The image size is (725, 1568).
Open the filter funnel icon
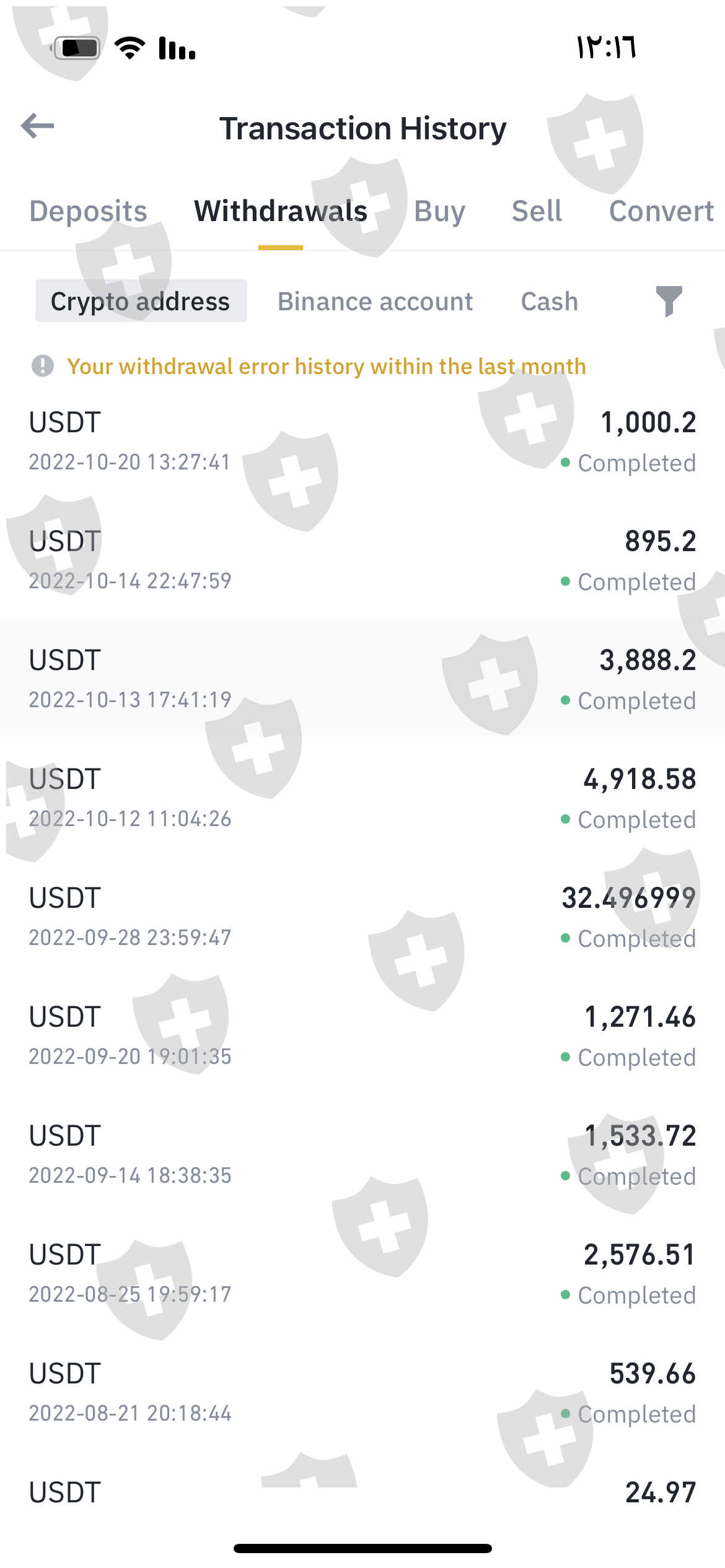point(669,302)
